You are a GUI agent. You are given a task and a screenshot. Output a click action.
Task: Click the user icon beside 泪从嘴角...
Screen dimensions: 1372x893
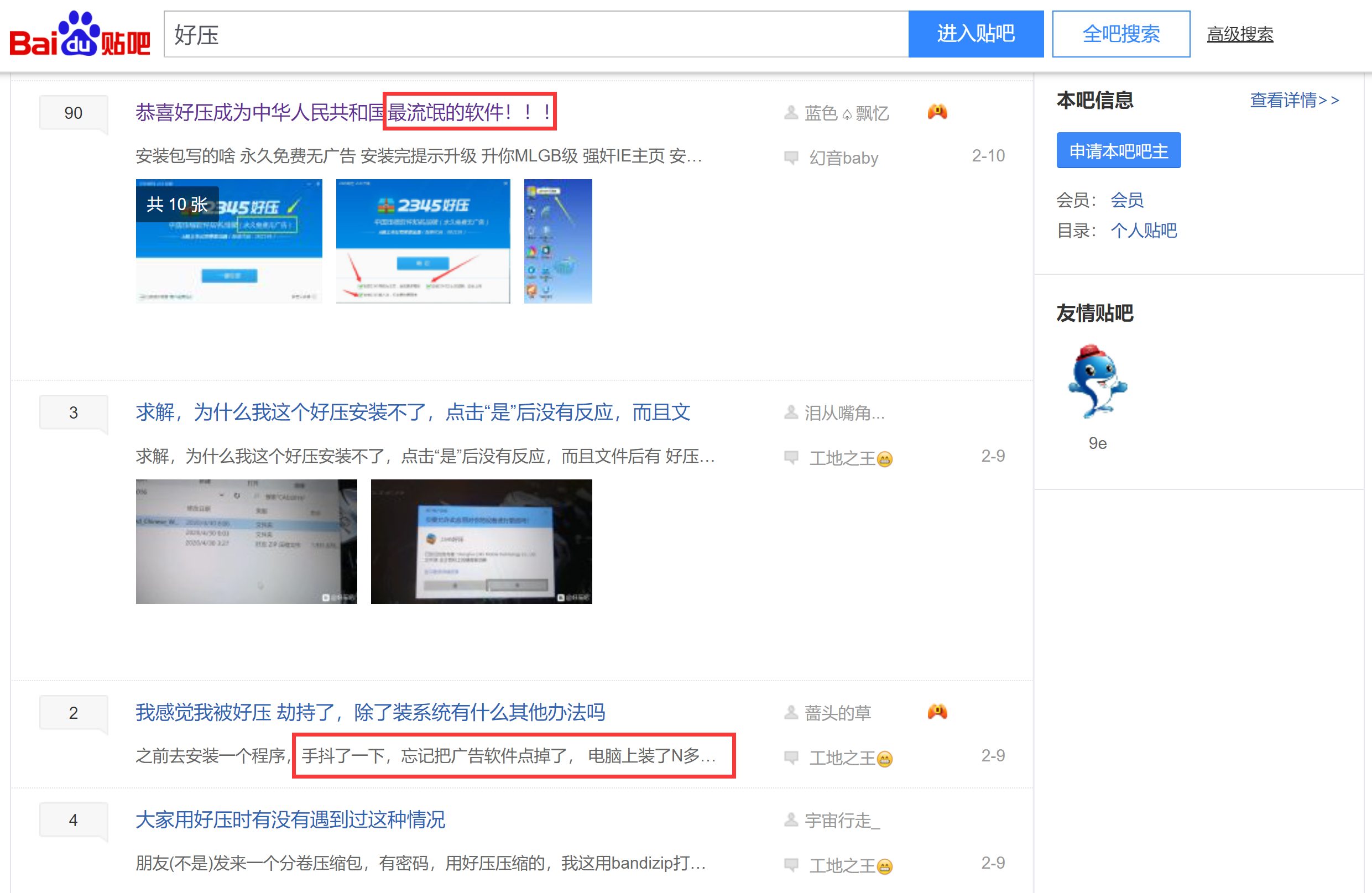click(791, 412)
